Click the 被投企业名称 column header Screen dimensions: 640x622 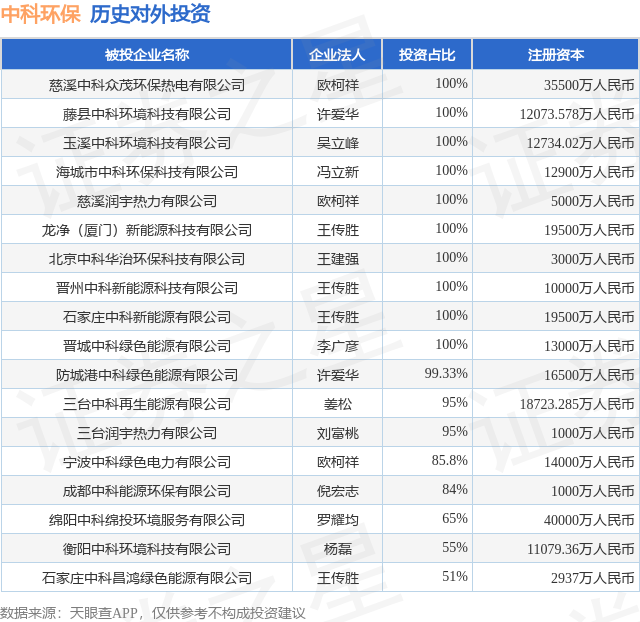147,55
